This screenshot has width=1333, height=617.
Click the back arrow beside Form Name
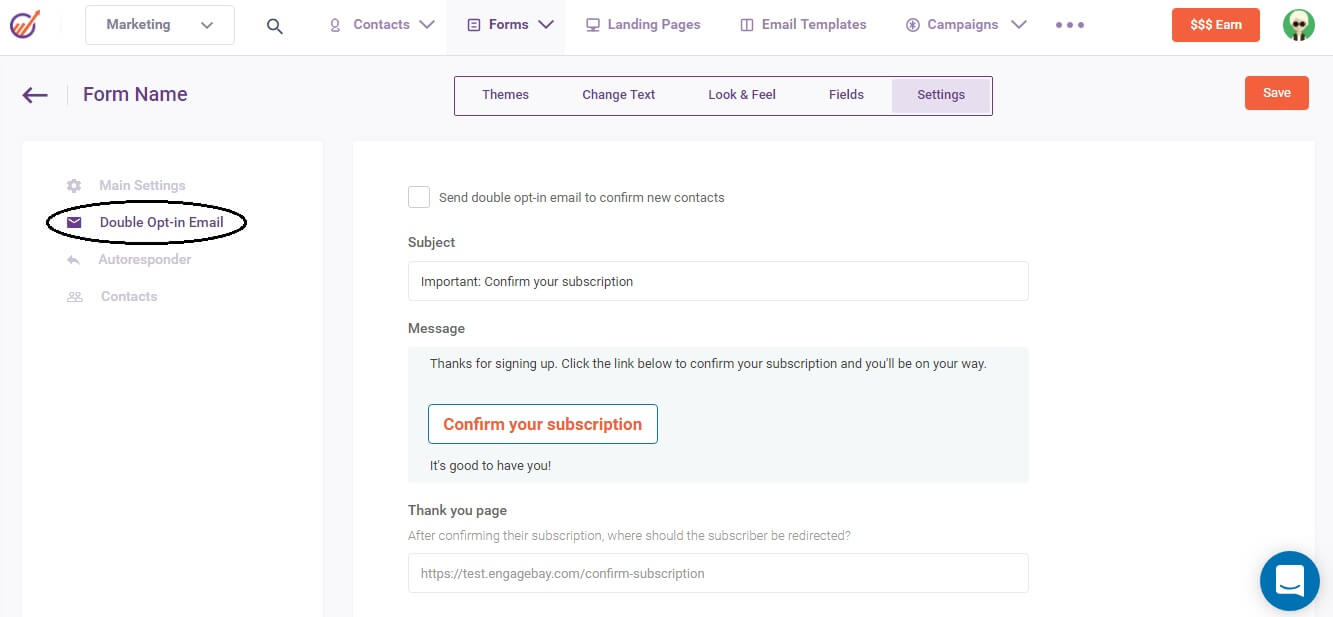35,95
